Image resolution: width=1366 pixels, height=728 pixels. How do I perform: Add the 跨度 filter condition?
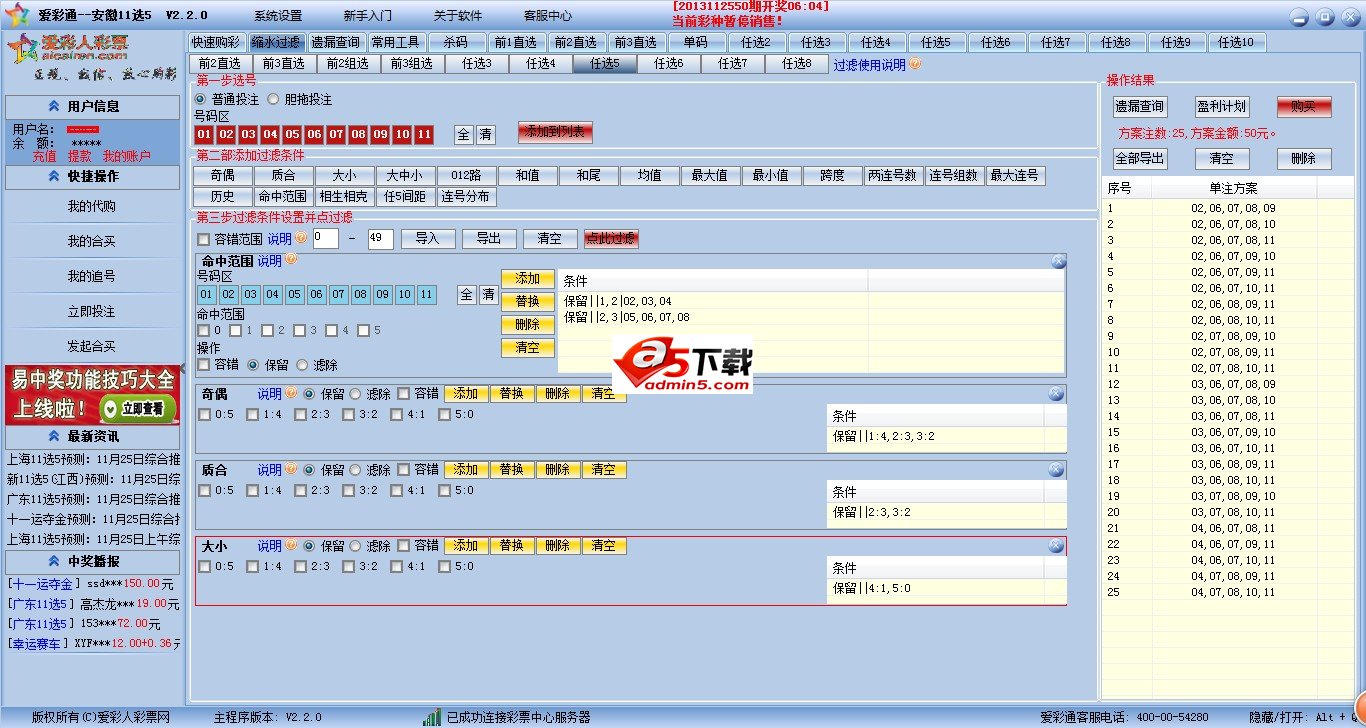tap(832, 176)
